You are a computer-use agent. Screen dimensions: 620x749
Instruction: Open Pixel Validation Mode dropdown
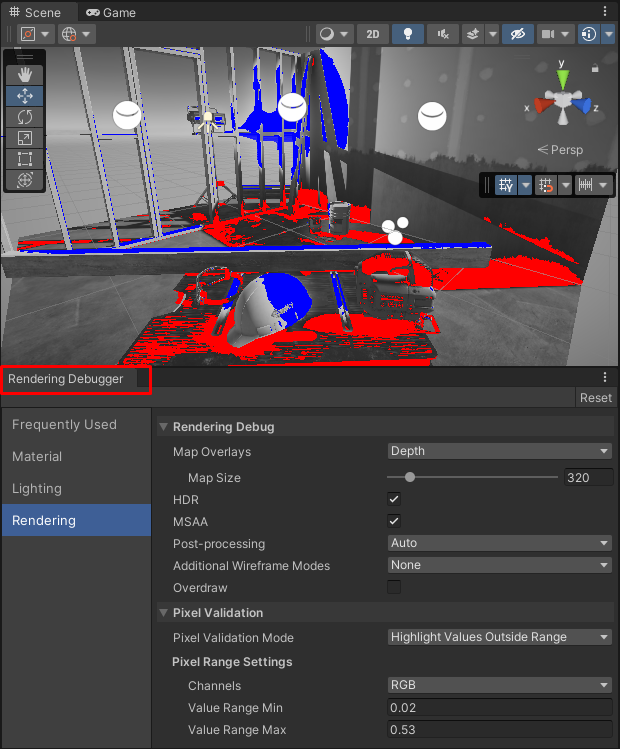point(499,637)
